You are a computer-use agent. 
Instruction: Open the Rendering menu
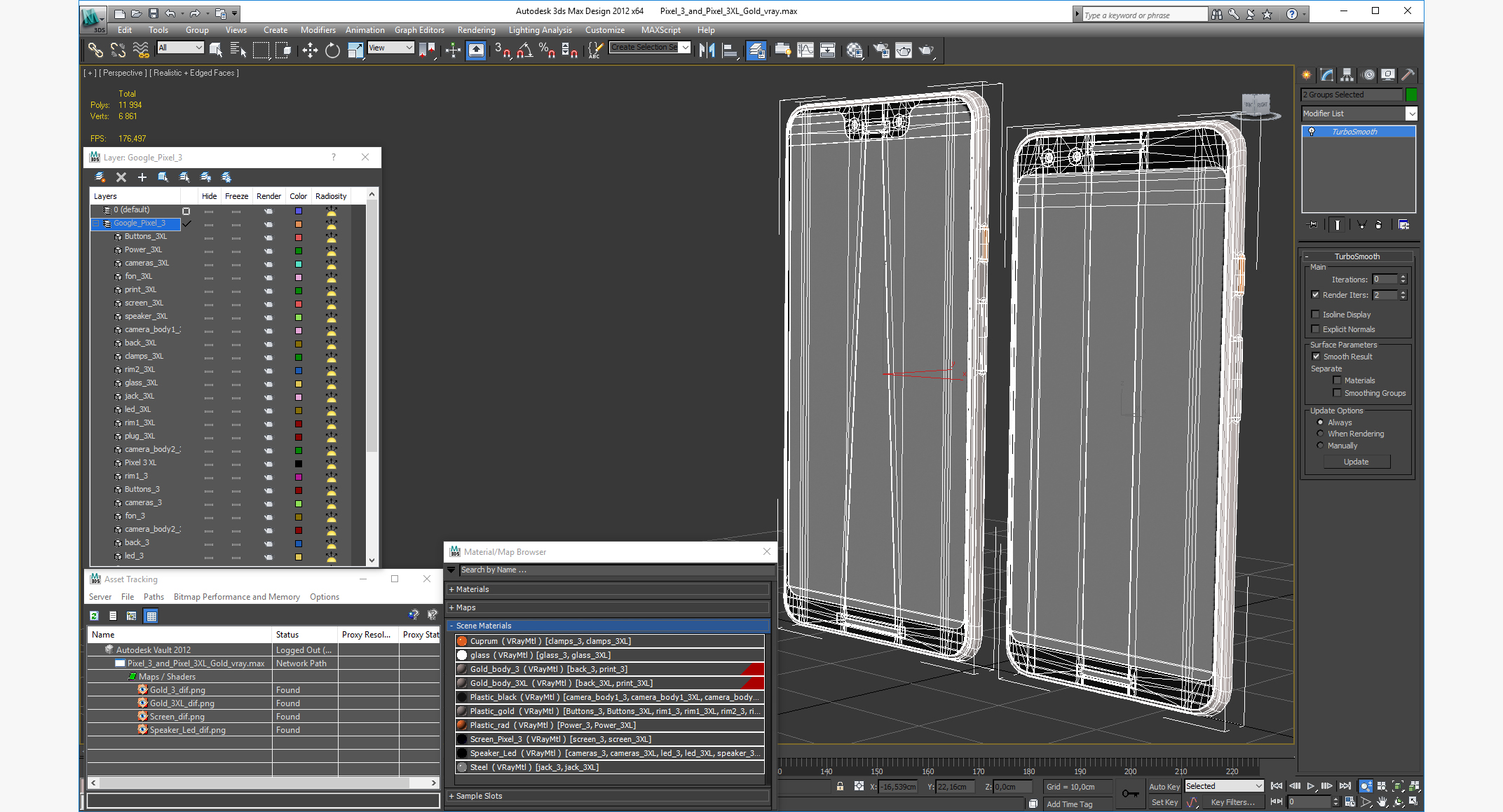pyautogui.click(x=476, y=30)
